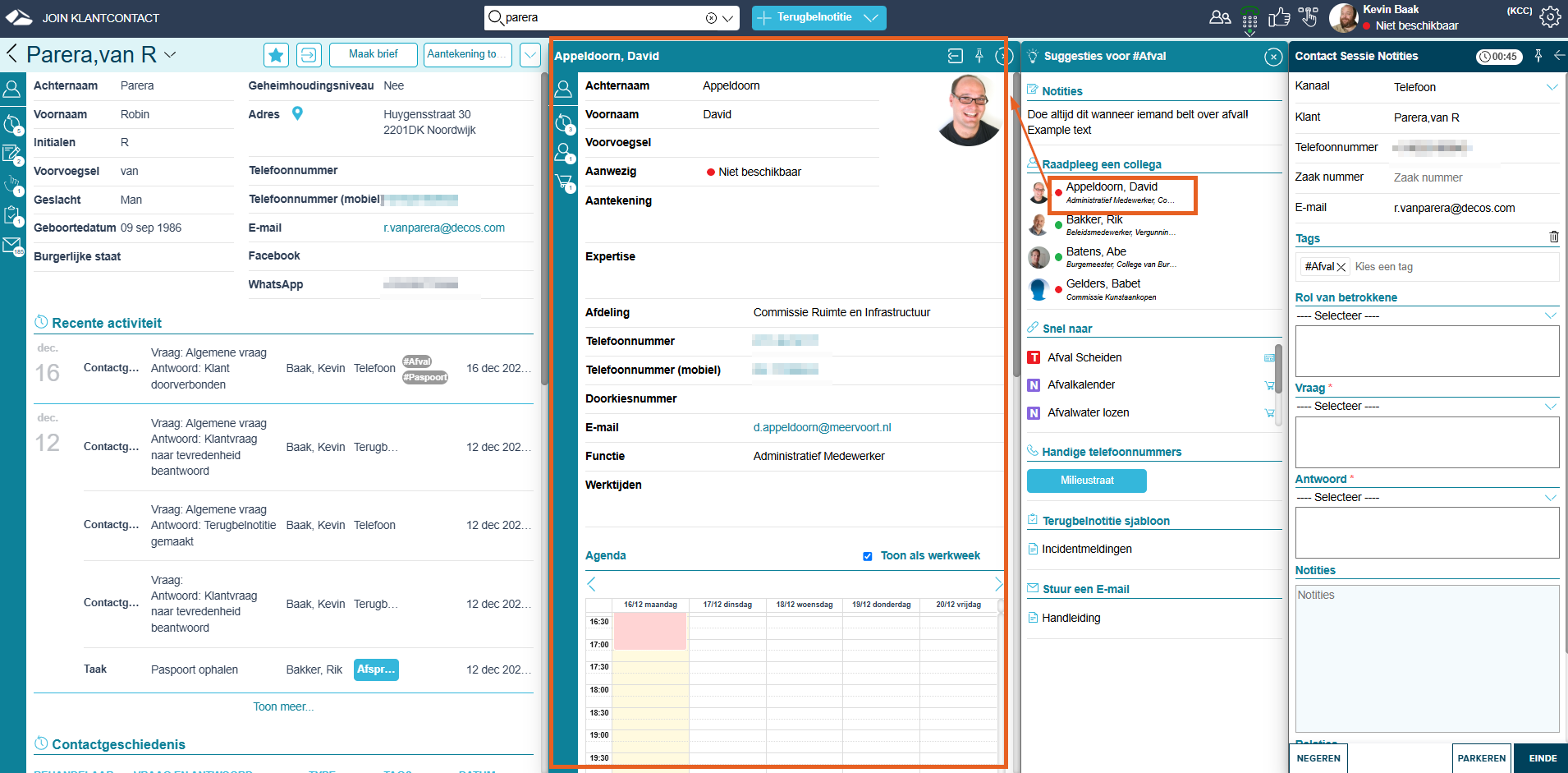Pin the Appeldoorn, David panel
The height and width of the screenshot is (773, 1568).
(x=979, y=56)
